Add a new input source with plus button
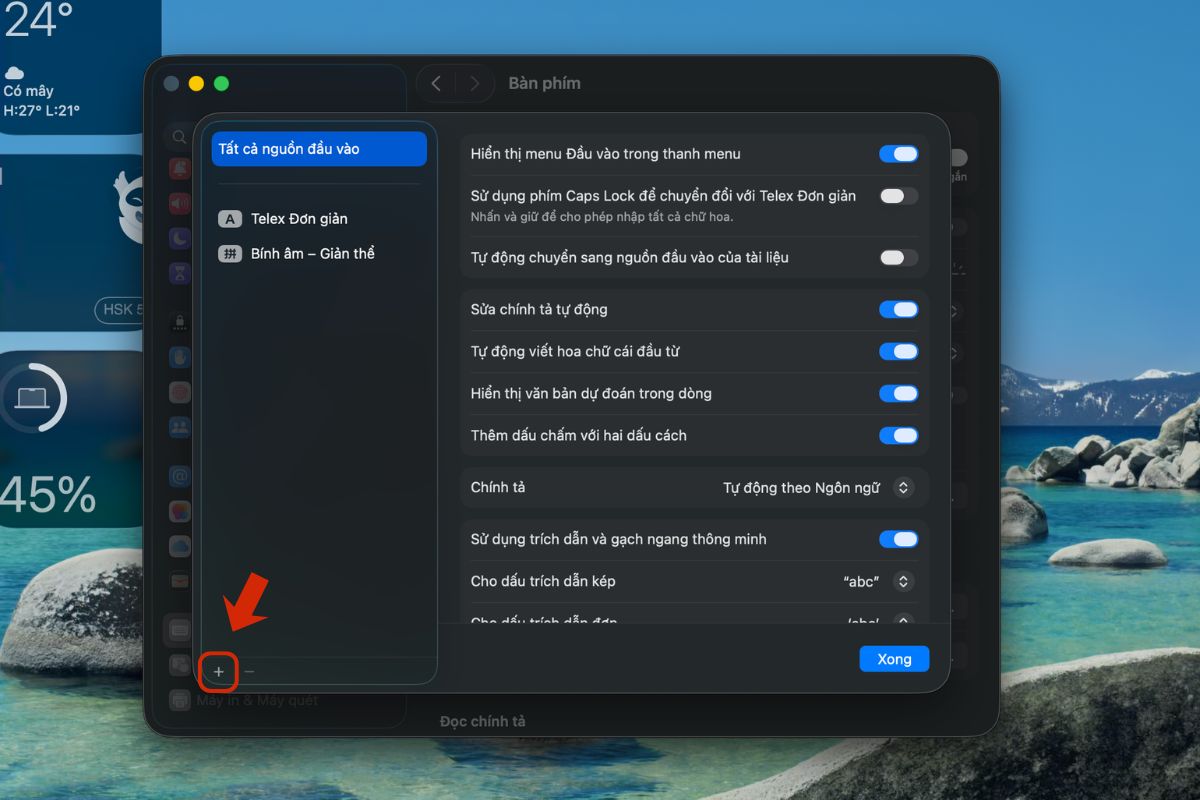The width and height of the screenshot is (1200, 800). pos(219,672)
